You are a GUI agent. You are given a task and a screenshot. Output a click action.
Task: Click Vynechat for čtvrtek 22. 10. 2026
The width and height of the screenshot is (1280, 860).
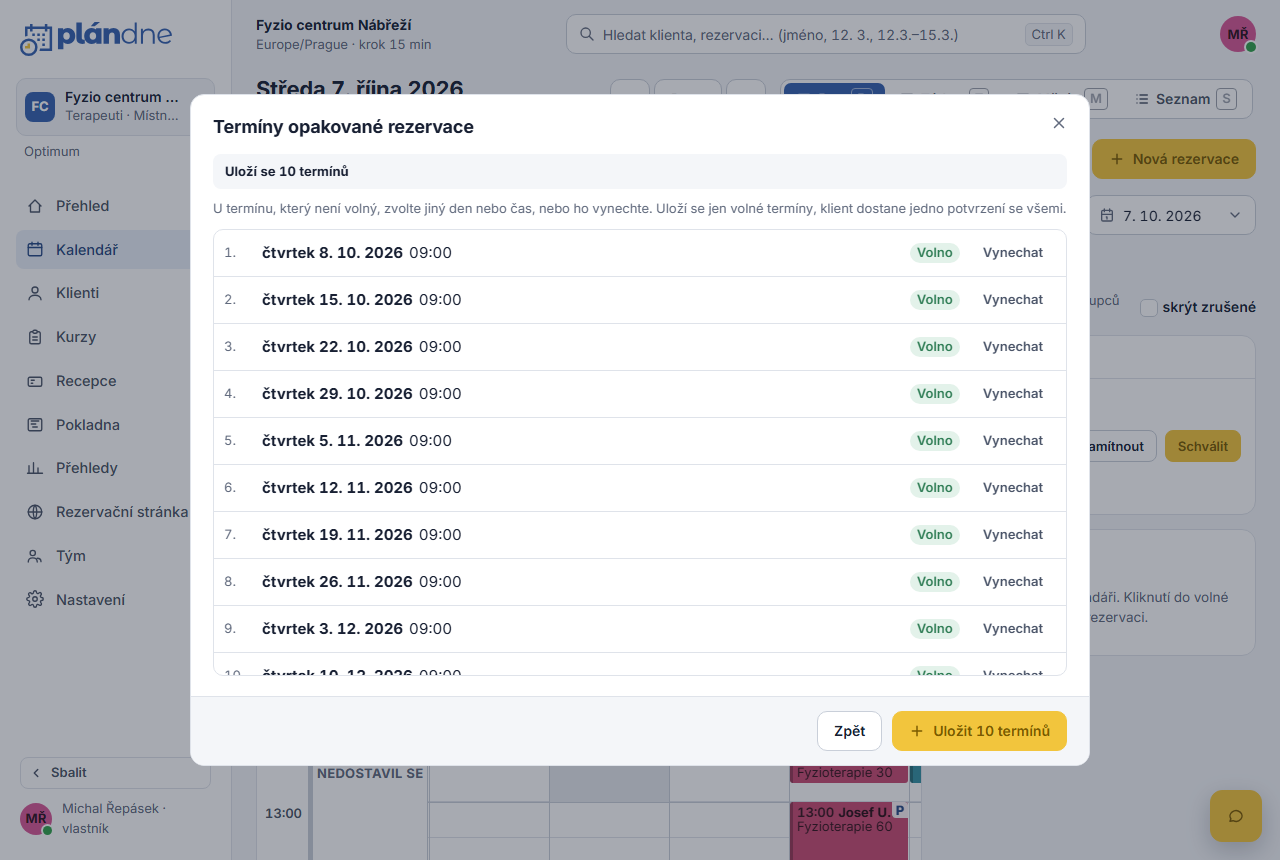pyautogui.click(x=1013, y=347)
